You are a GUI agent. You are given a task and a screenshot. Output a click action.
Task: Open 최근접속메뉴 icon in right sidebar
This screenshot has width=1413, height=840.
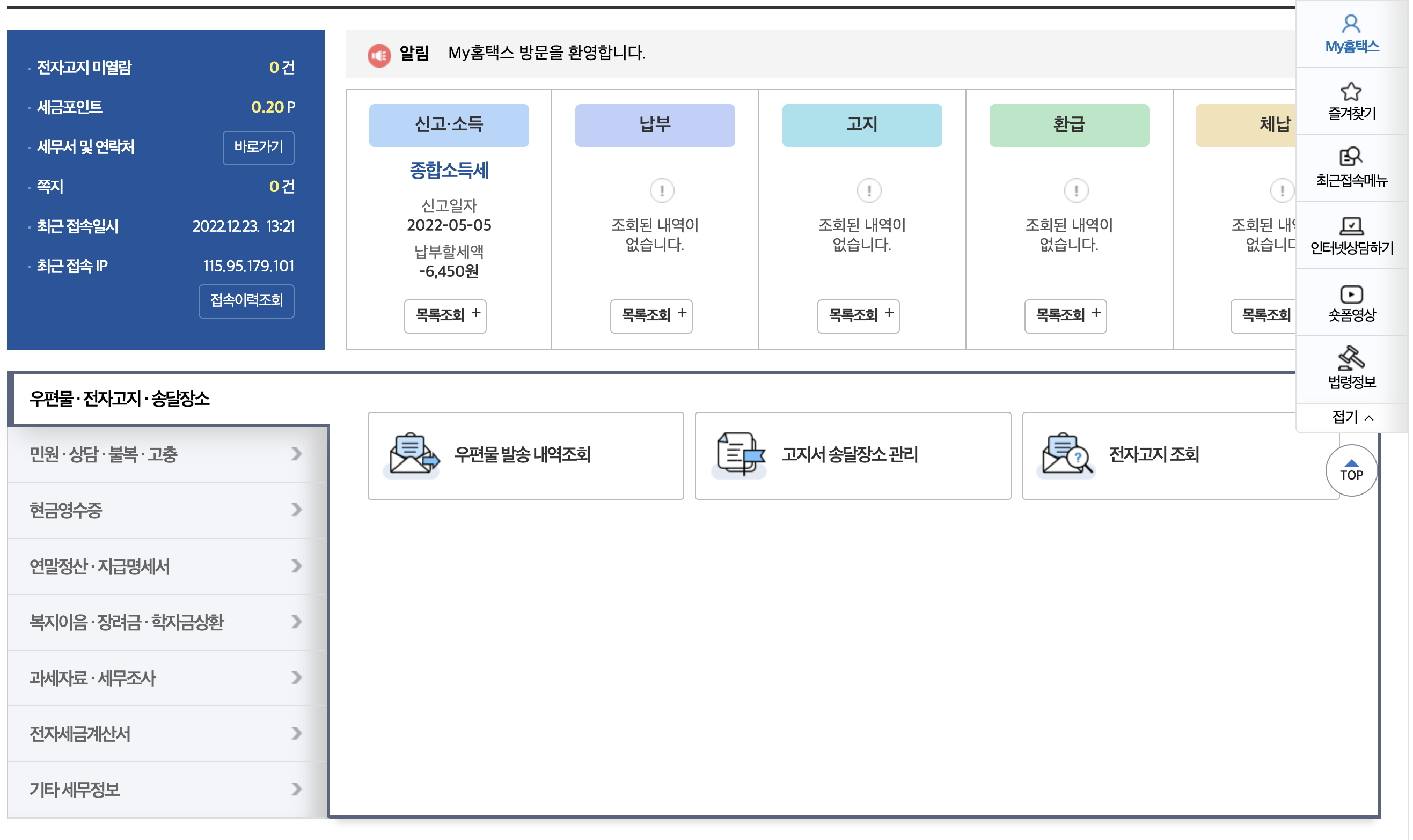tap(1351, 157)
